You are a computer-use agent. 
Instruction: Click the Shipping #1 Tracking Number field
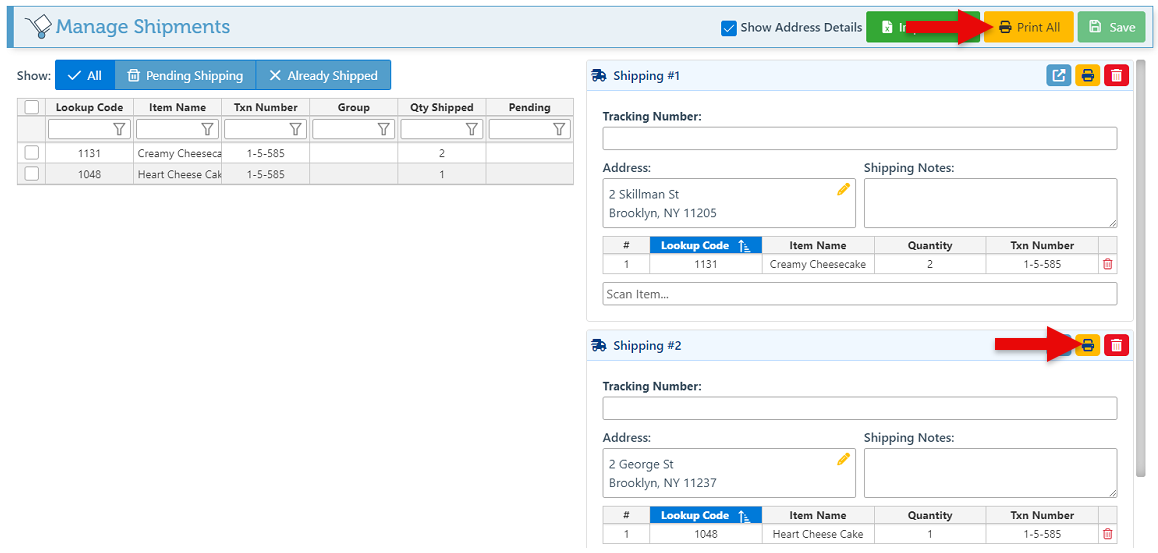point(859,139)
